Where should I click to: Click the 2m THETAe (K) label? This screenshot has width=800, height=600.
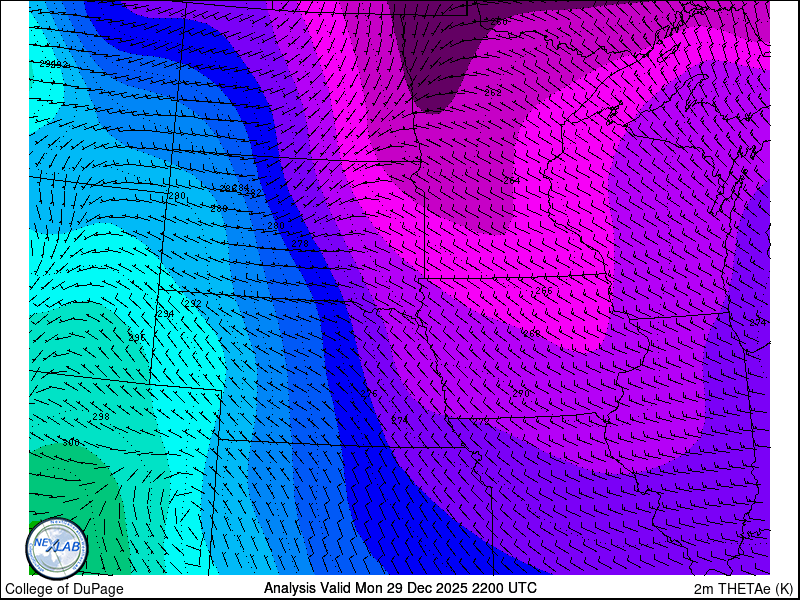(x=743, y=589)
